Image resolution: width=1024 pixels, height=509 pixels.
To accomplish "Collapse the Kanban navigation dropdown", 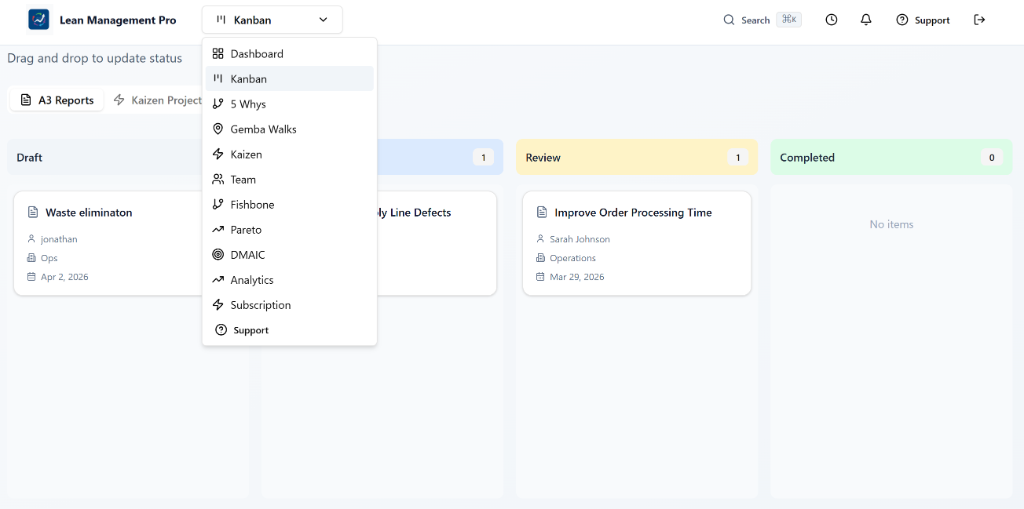I will tap(272, 20).
